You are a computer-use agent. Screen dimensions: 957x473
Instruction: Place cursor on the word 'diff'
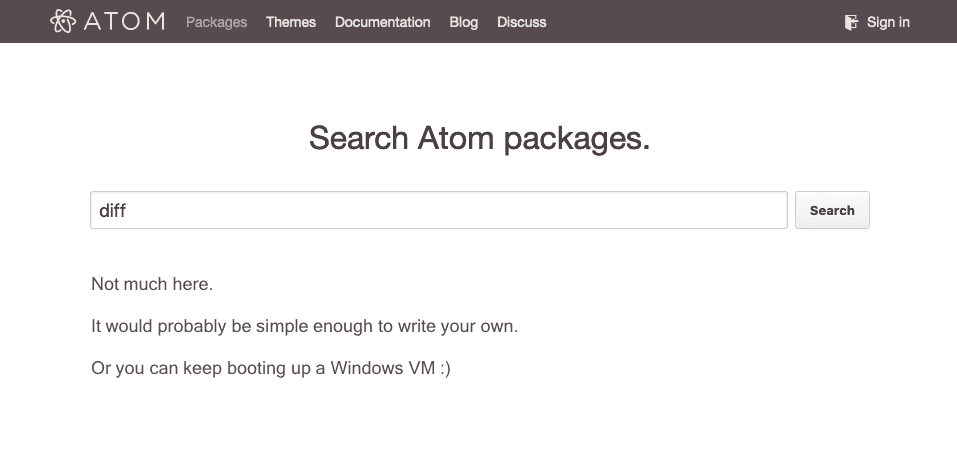pos(112,211)
